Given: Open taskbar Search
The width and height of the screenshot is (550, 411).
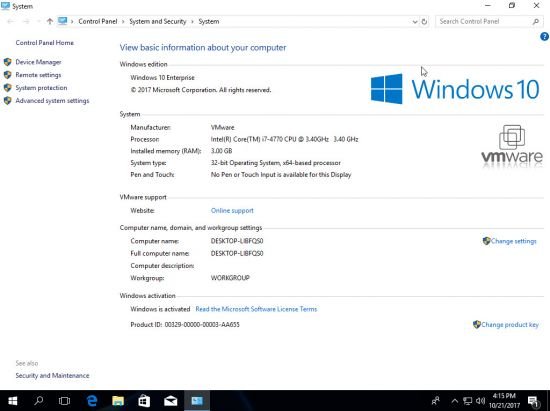Looking at the screenshot, I should (39, 401).
